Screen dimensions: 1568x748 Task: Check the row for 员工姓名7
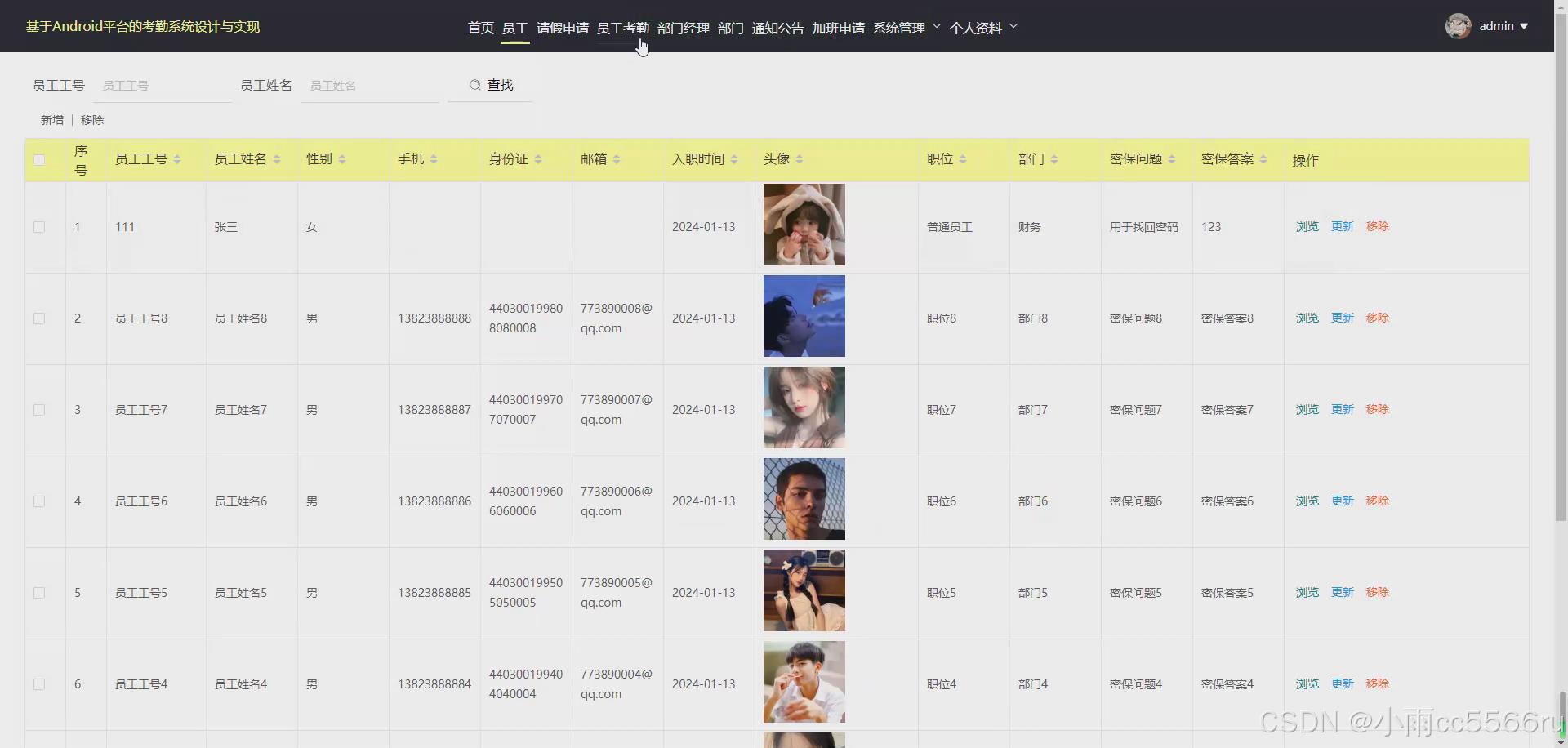pos(39,410)
